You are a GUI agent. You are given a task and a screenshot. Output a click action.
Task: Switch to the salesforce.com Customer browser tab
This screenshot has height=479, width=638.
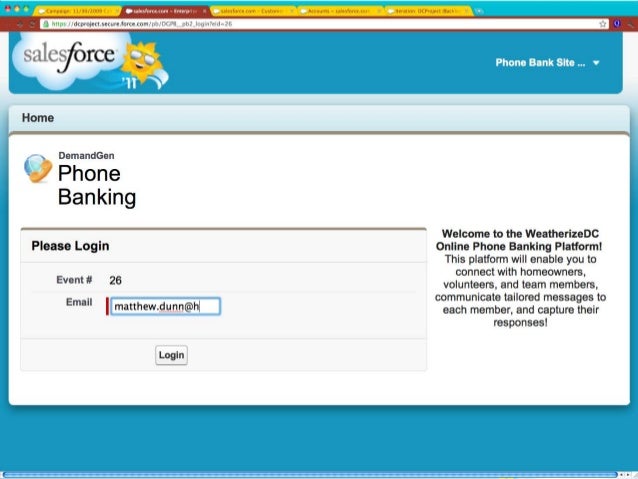[253, 11]
